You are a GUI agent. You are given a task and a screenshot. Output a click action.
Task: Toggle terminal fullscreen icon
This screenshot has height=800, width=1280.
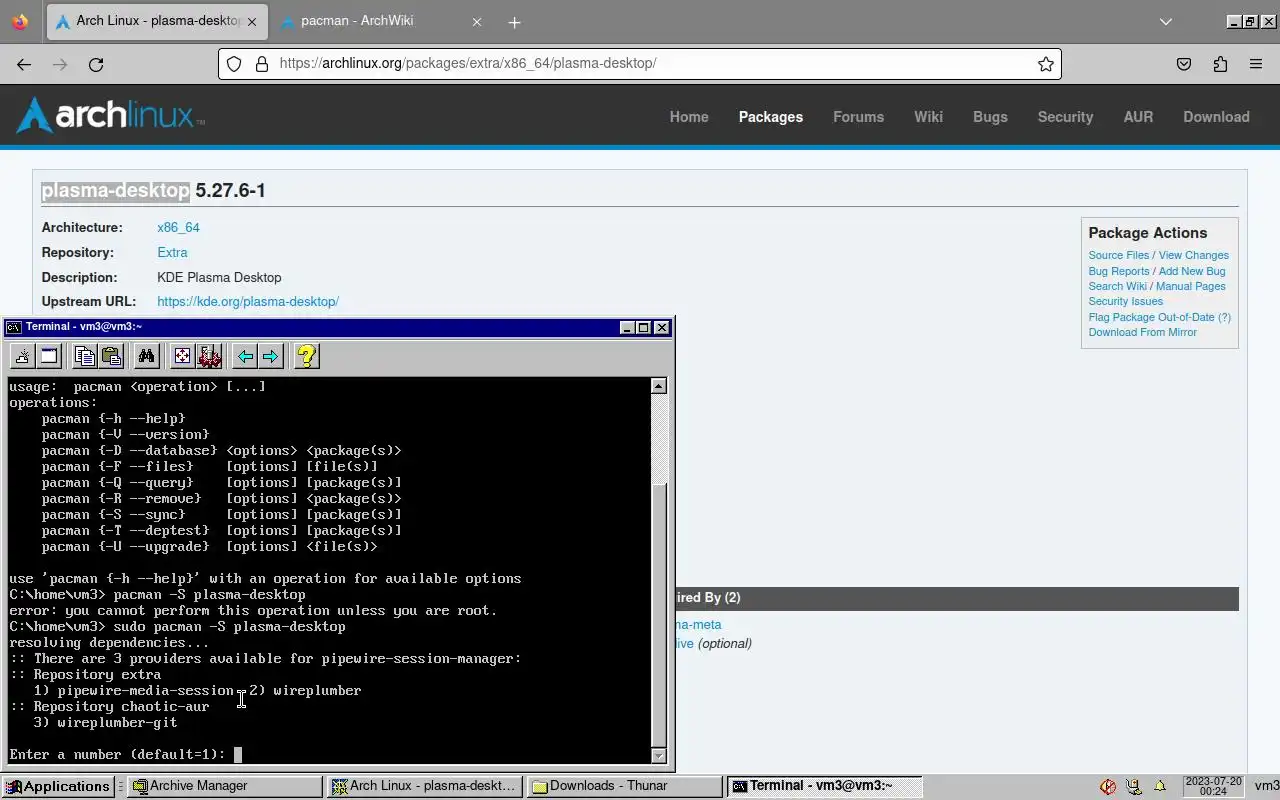click(x=182, y=356)
